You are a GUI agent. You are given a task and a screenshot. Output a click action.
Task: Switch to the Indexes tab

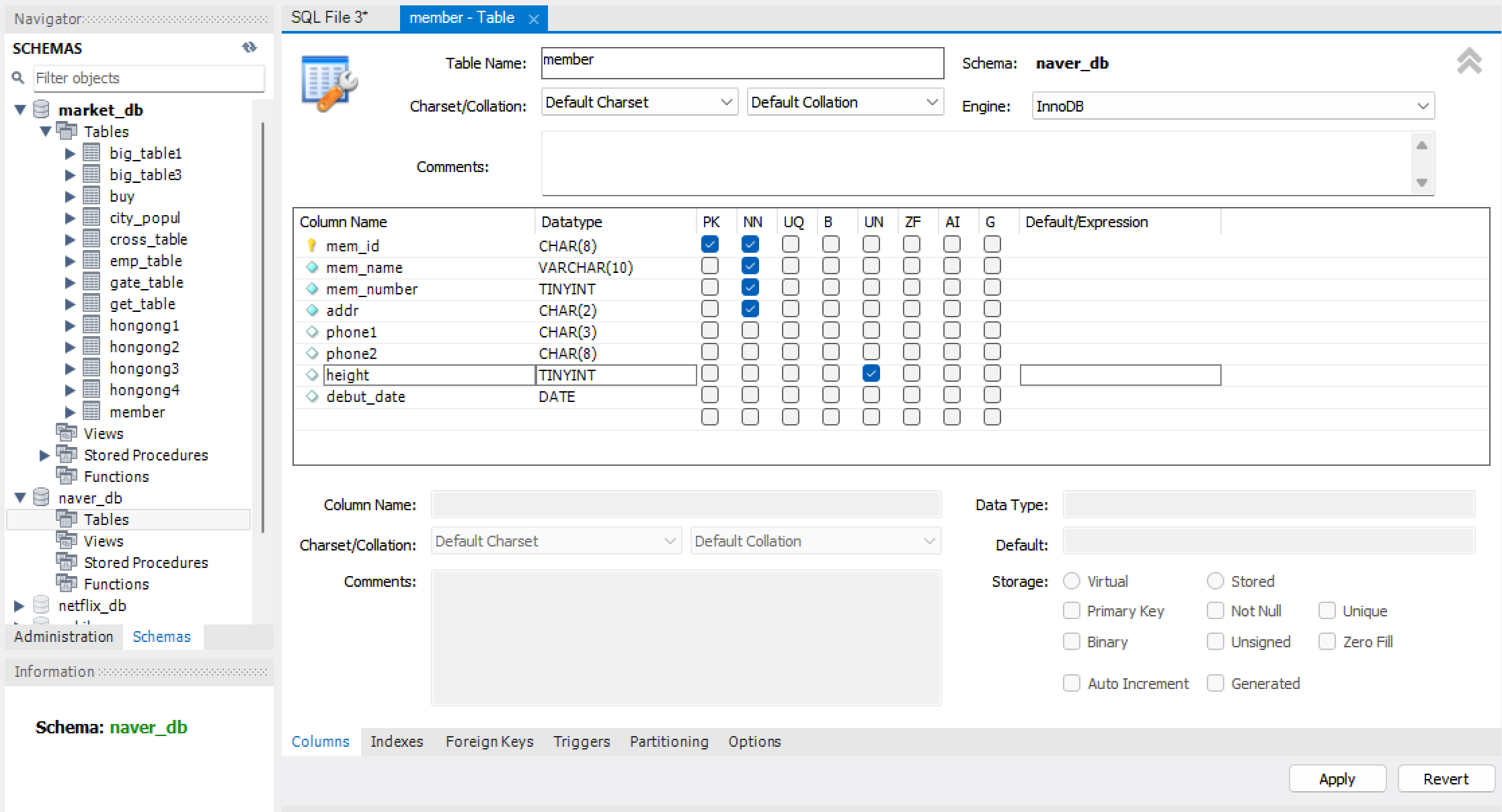click(x=397, y=741)
